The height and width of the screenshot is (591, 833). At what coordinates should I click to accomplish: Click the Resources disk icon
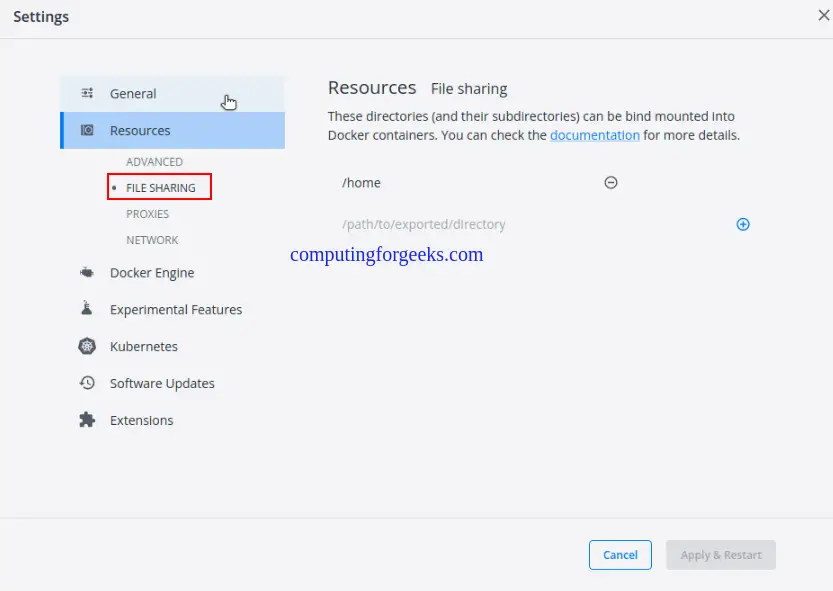click(x=87, y=130)
